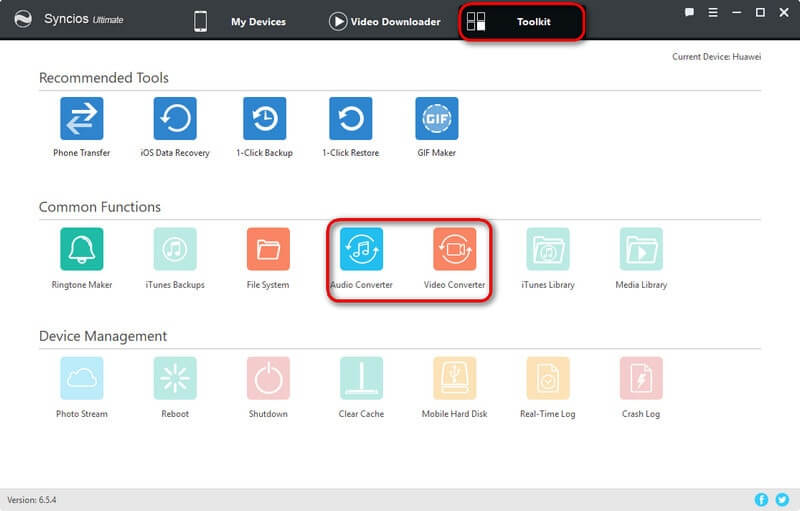Open Mobile Hard Disk
The height and width of the screenshot is (511, 800).
455,378
